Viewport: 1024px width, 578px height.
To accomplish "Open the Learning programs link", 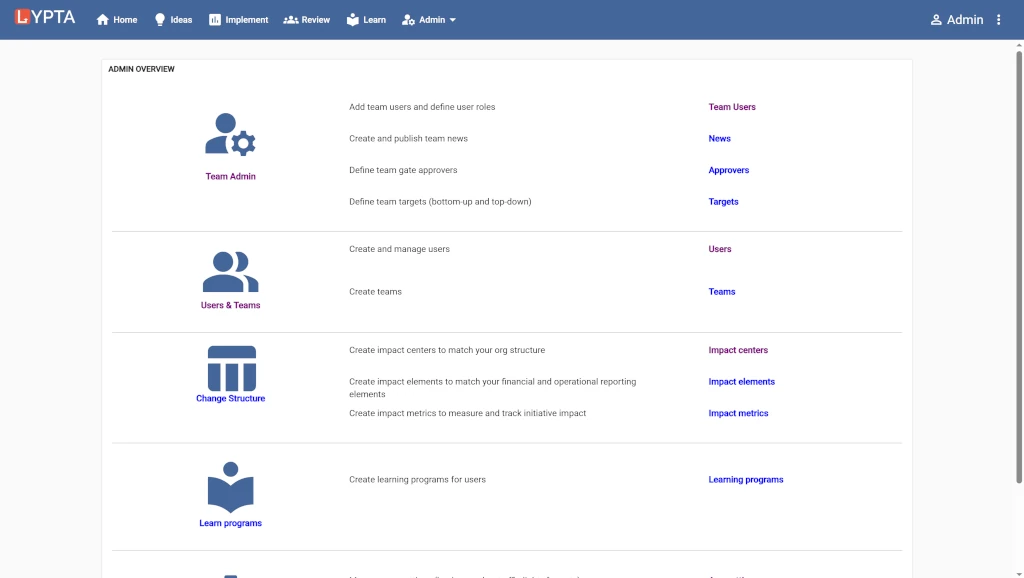I will [x=746, y=479].
